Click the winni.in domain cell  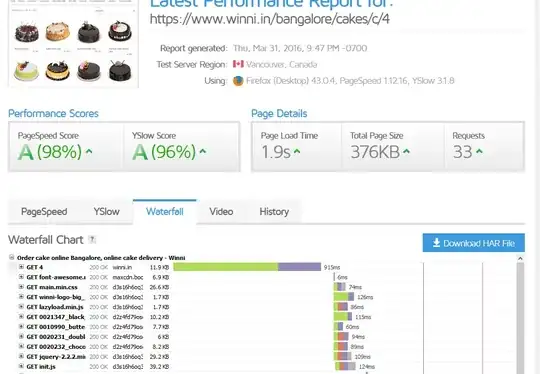(122, 267)
